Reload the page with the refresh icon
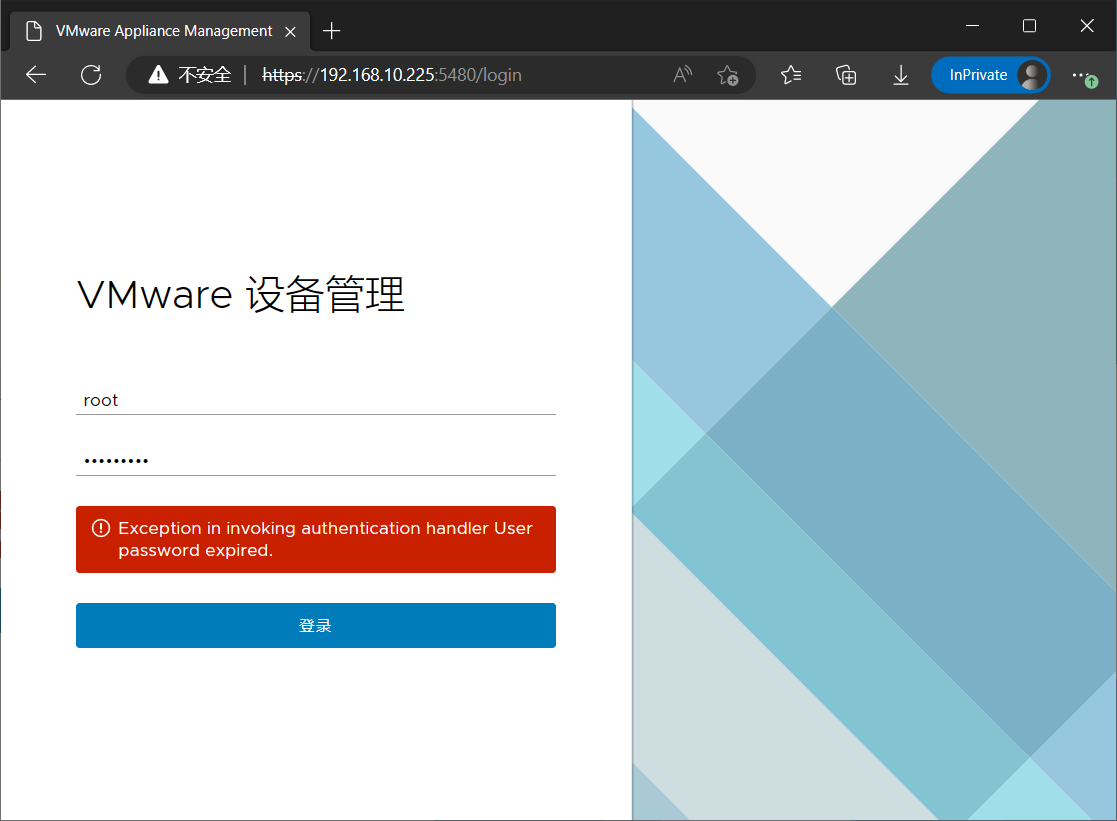The image size is (1117, 821). click(91, 75)
